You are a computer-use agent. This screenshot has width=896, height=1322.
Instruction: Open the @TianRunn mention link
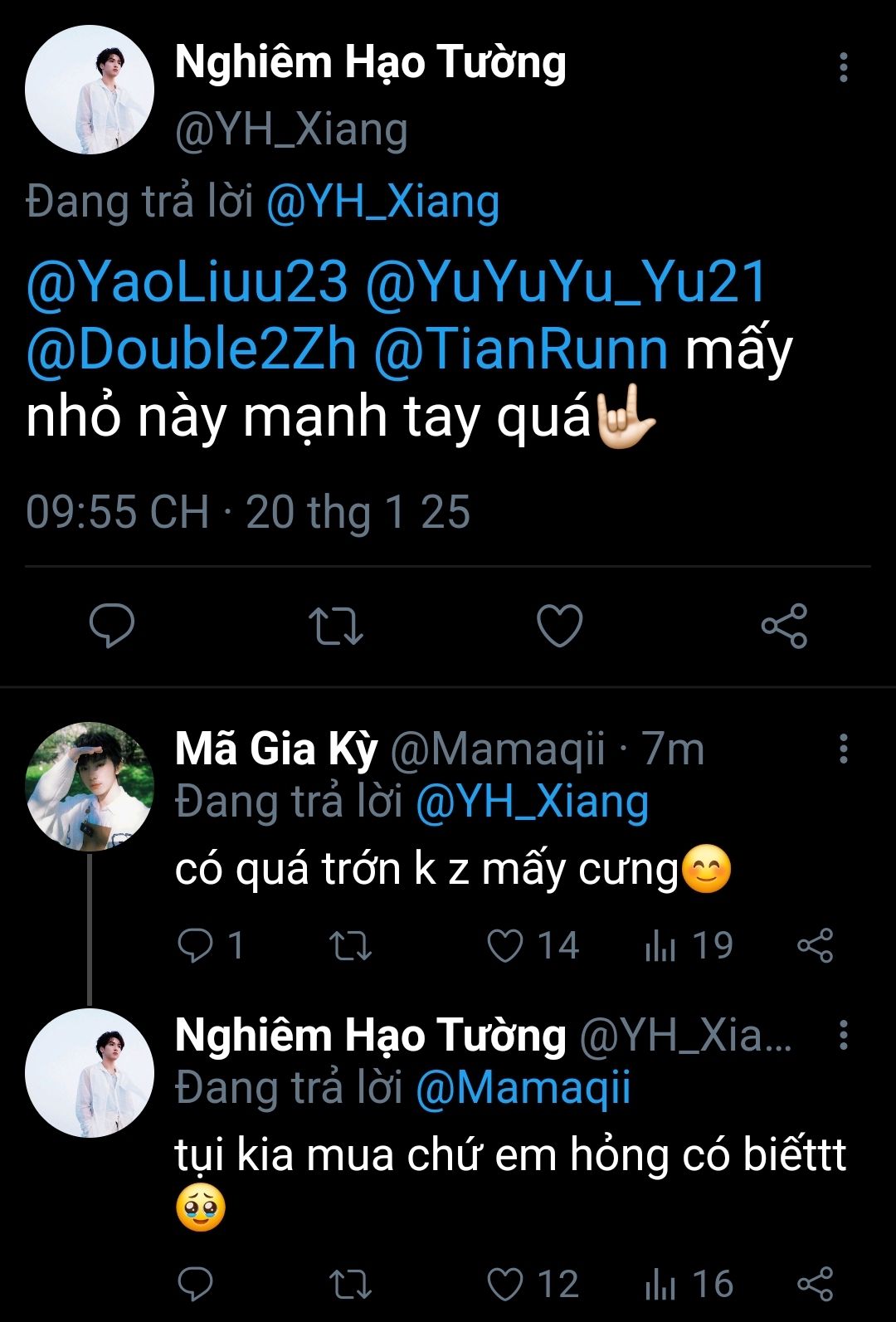521,349
